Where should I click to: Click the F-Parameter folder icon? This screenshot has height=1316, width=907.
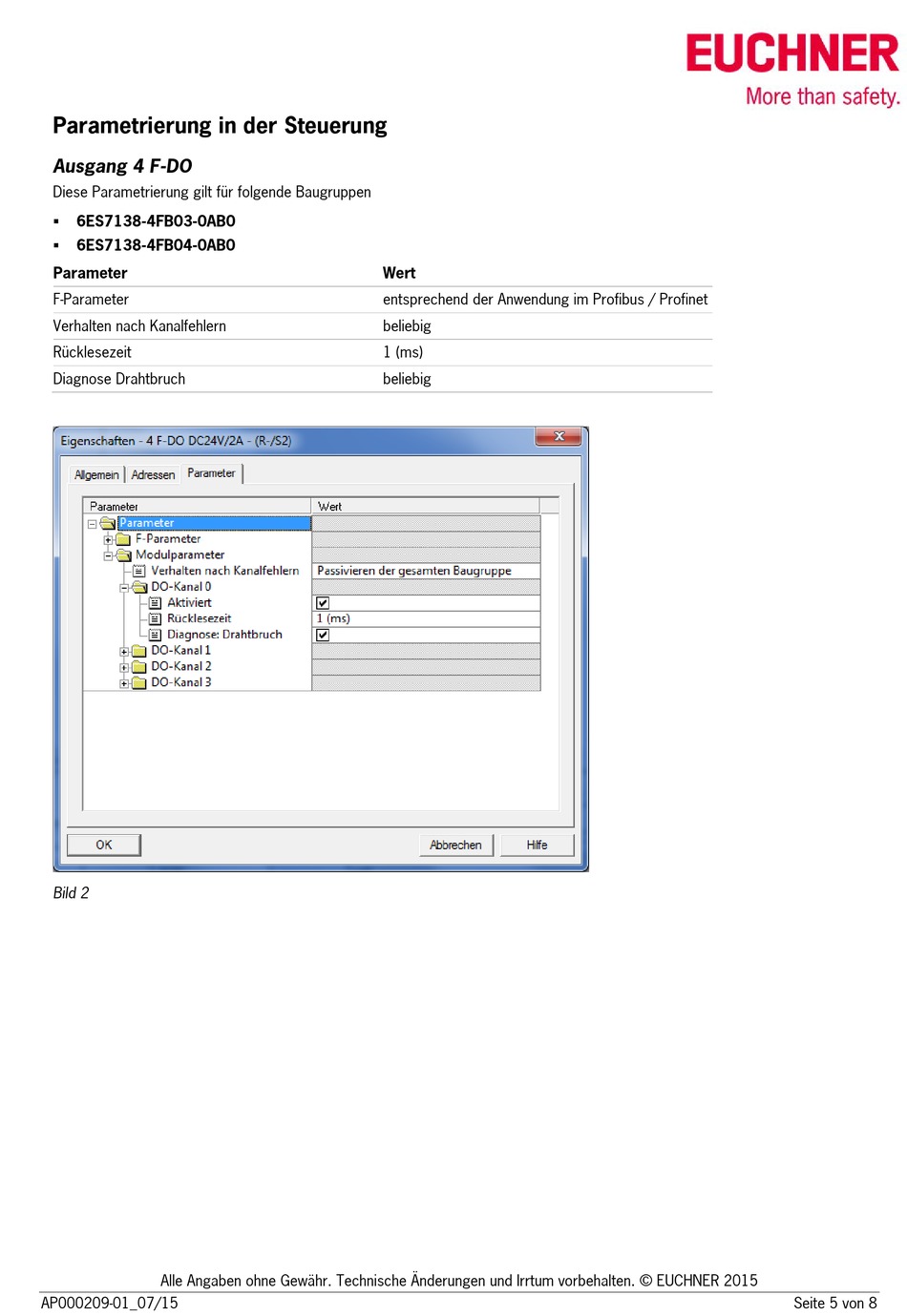tap(123, 539)
